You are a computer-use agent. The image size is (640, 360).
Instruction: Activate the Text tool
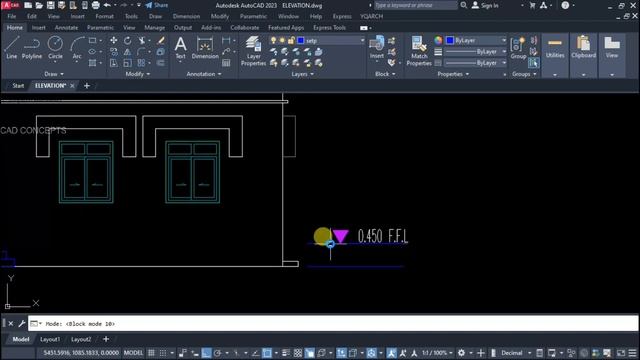click(x=180, y=48)
